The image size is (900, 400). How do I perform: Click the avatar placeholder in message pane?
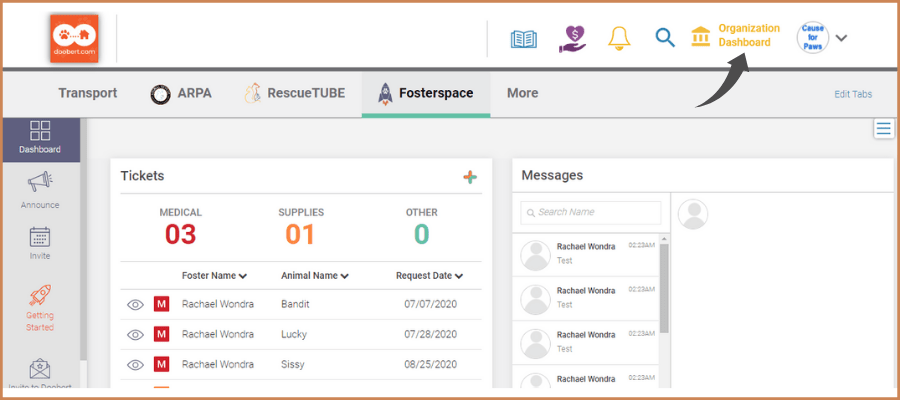click(x=693, y=214)
